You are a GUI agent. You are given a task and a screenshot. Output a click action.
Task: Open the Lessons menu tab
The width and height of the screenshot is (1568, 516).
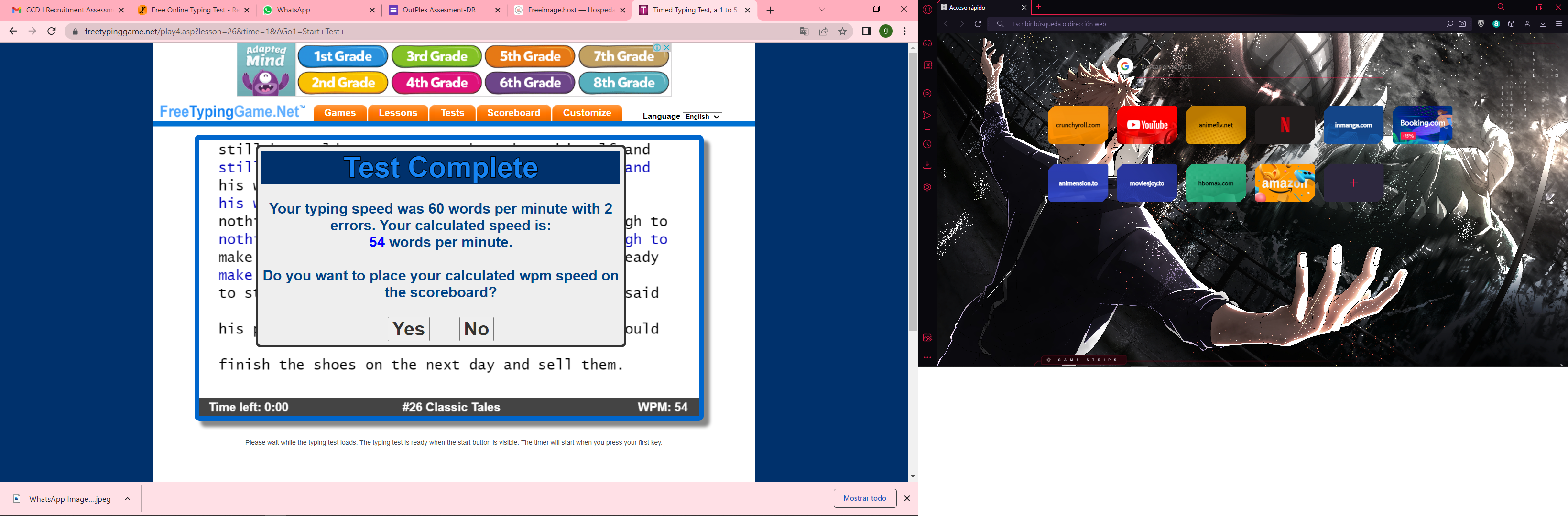[397, 113]
